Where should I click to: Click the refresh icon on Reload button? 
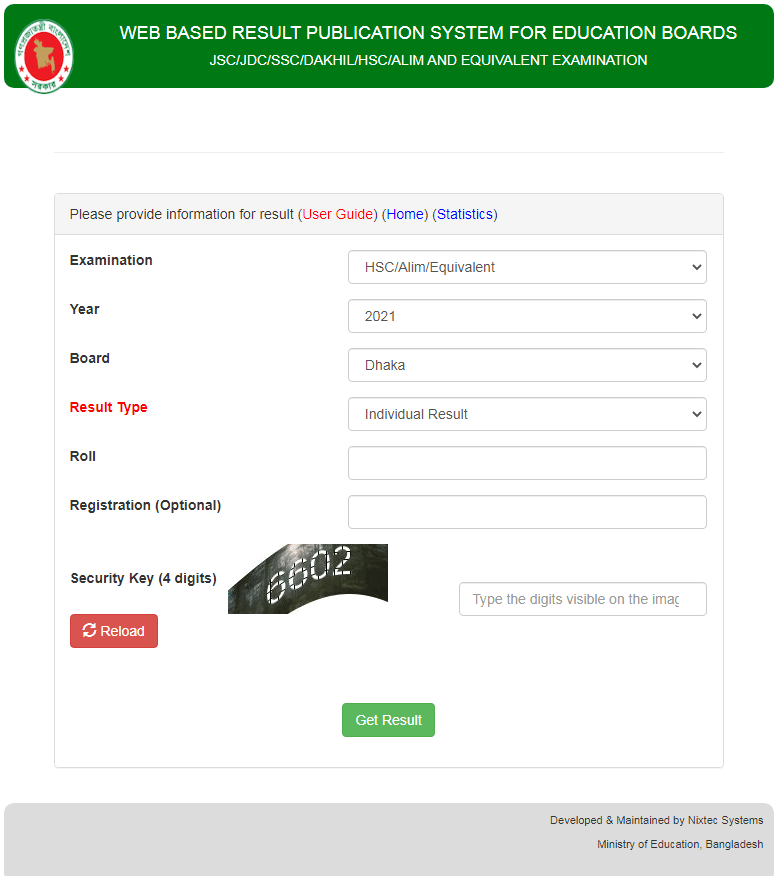[x=89, y=630]
